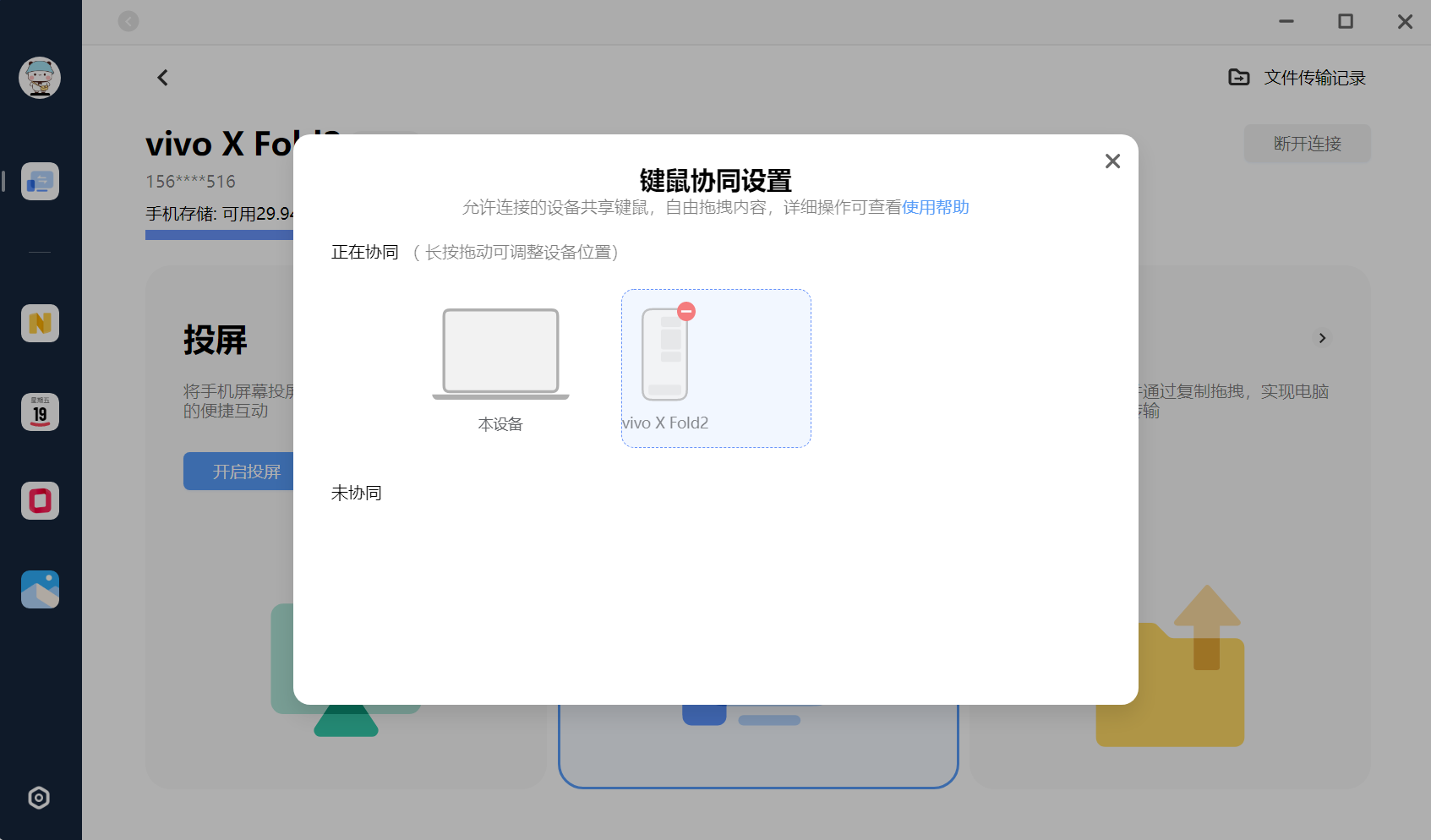
Task: Click the 未协同 section label
Action: click(x=357, y=493)
